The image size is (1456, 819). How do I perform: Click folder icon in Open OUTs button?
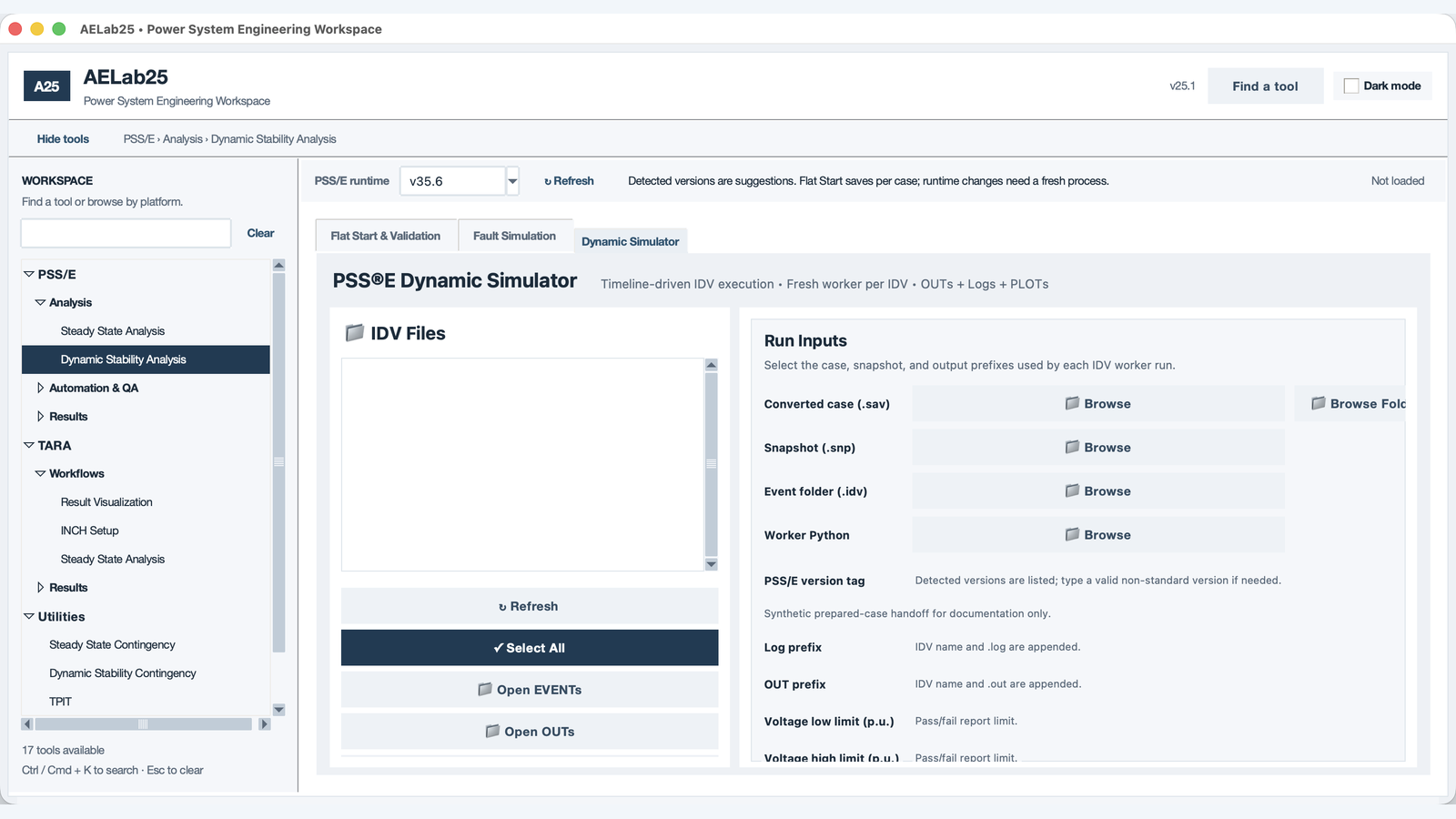point(492,731)
